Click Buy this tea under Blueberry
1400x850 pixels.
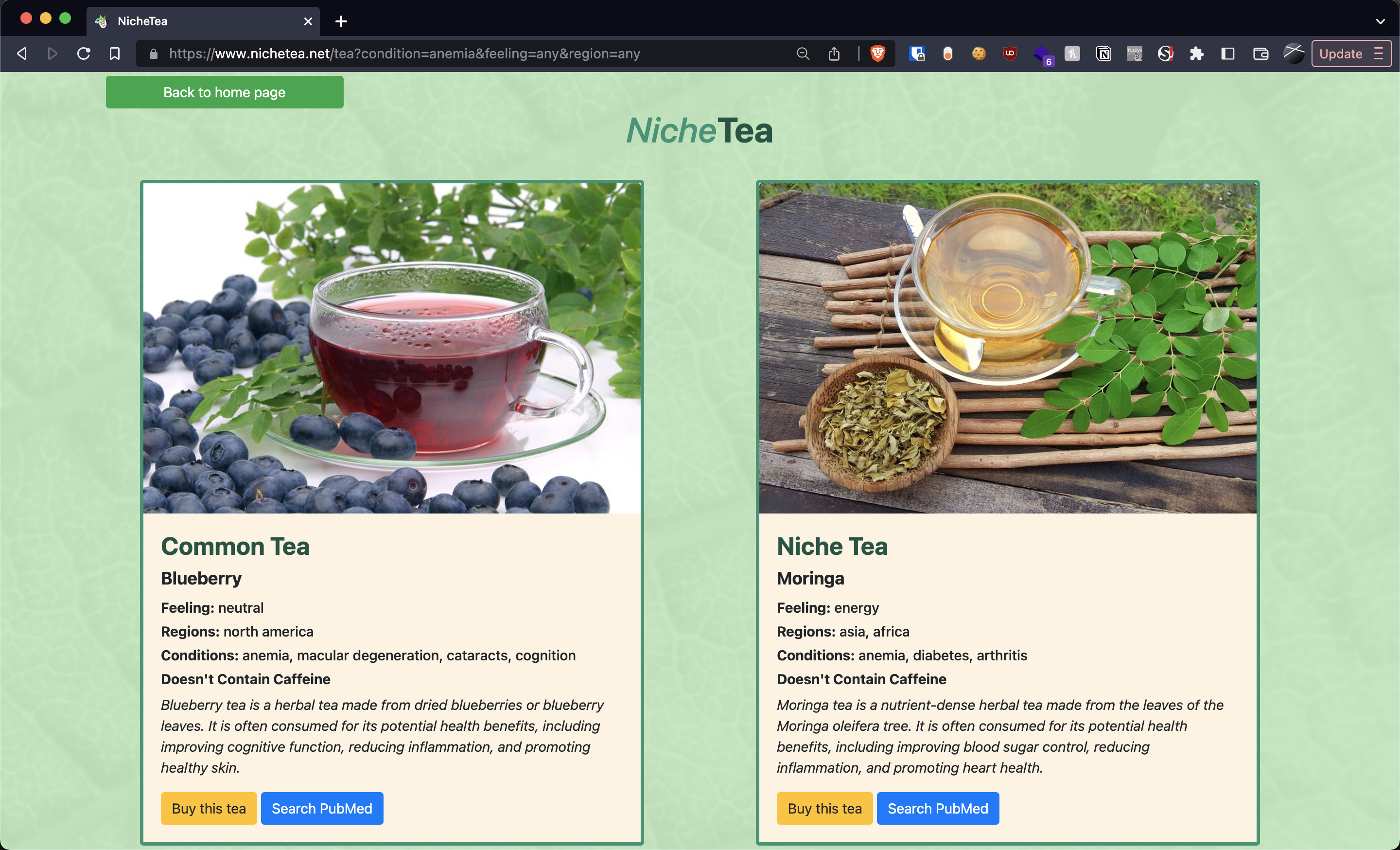tap(209, 808)
